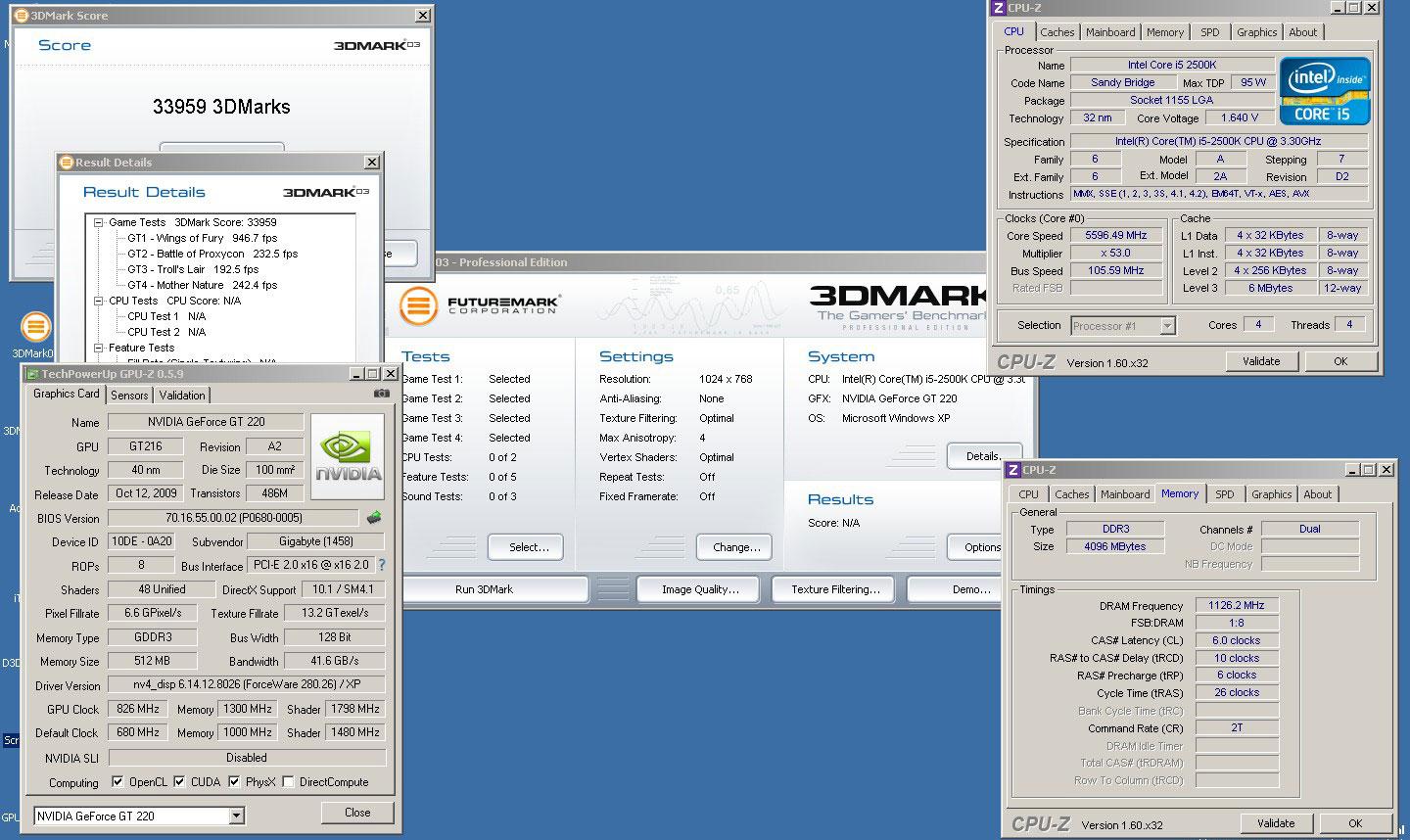Open the GPU selection dropdown in GPU-Z
1410x840 pixels.
pos(236,816)
